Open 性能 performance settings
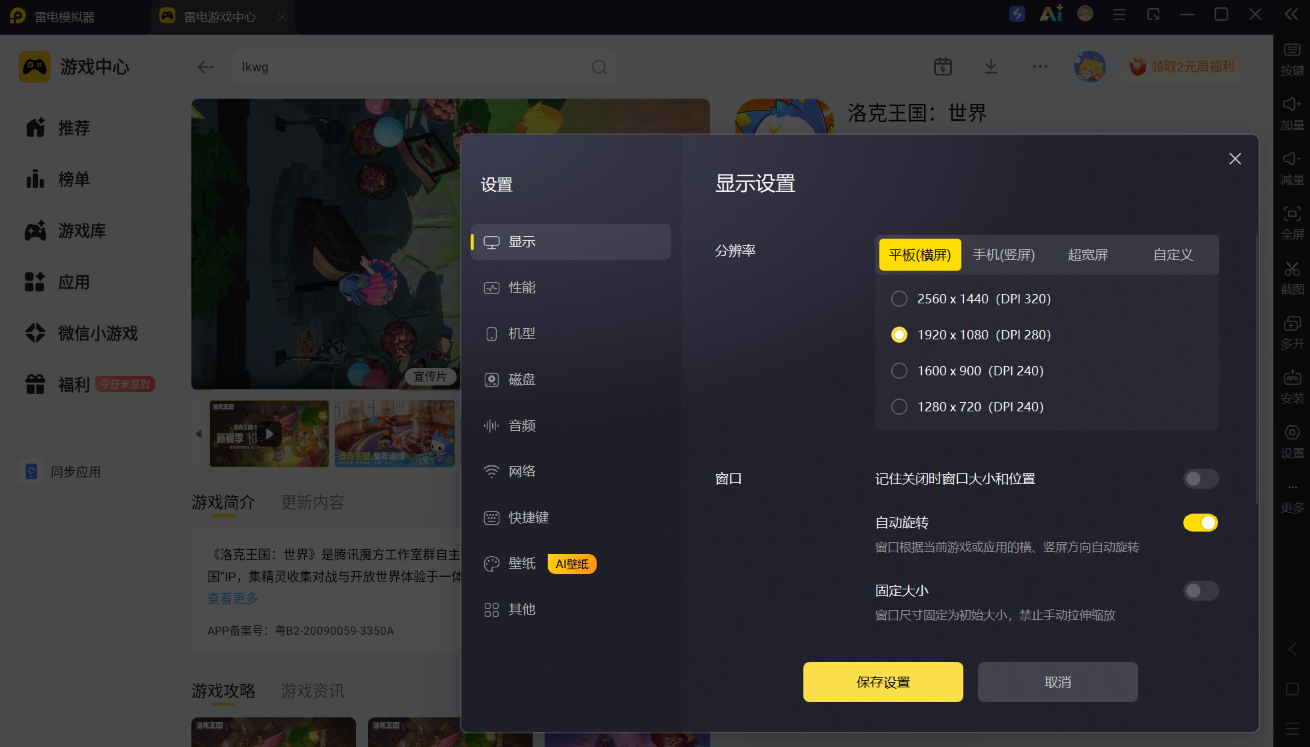The height and width of the screenshot is (747, 1310). (x=571, y=288)
